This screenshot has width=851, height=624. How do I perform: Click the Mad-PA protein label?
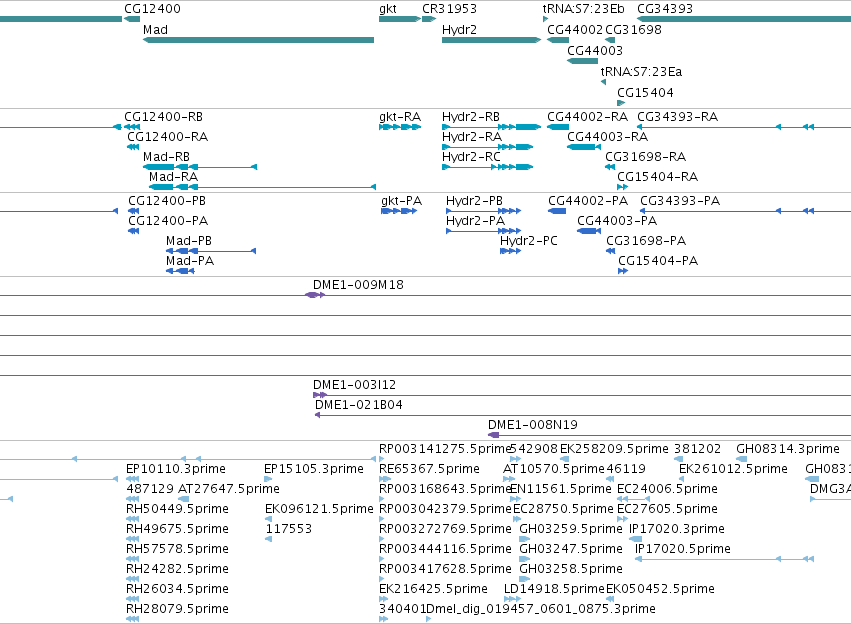click(x=190, y=261)
